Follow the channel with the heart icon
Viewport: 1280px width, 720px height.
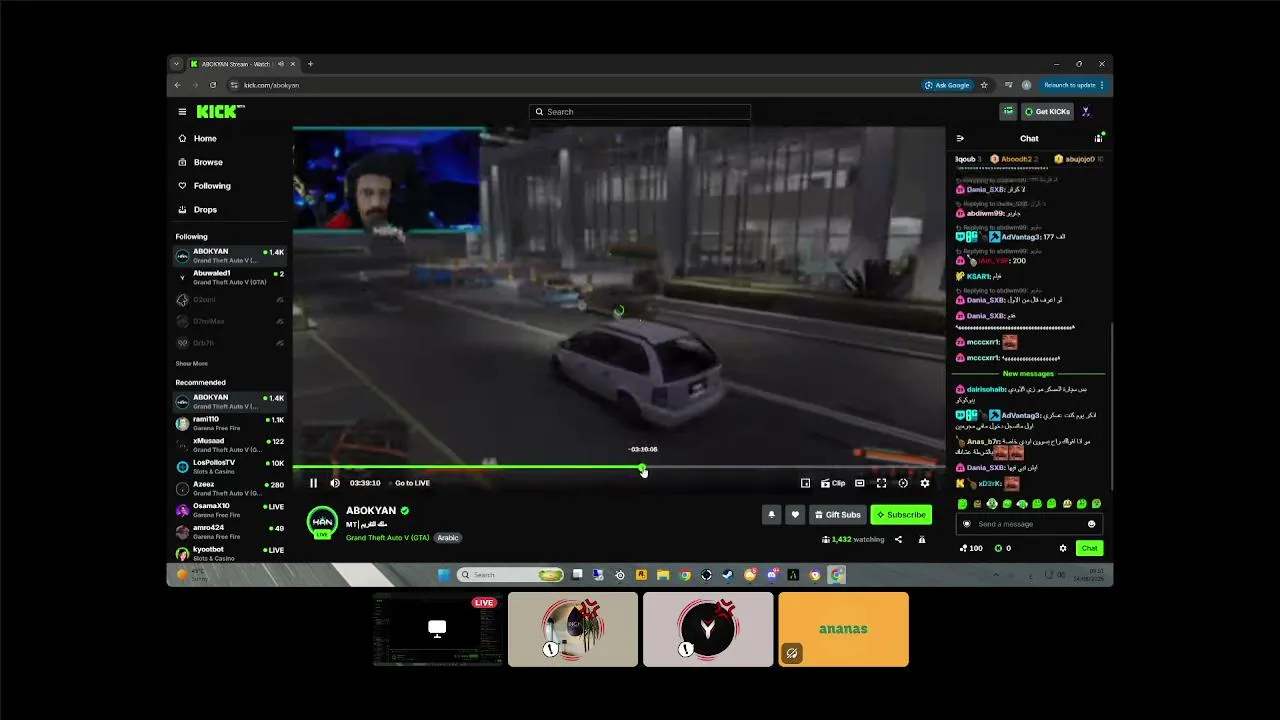[795, 515]
